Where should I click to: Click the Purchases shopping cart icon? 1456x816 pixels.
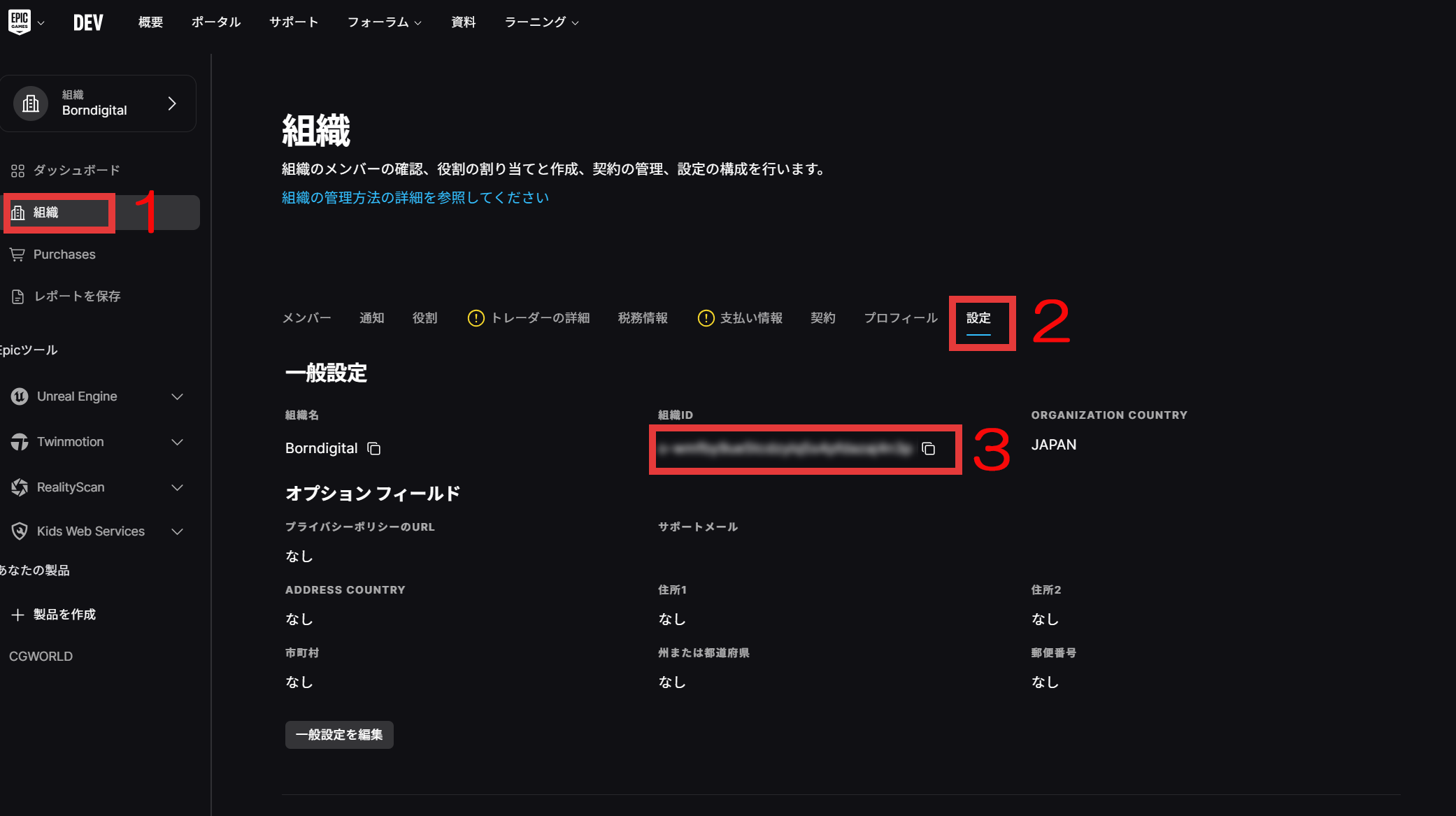tap(17, 255)
